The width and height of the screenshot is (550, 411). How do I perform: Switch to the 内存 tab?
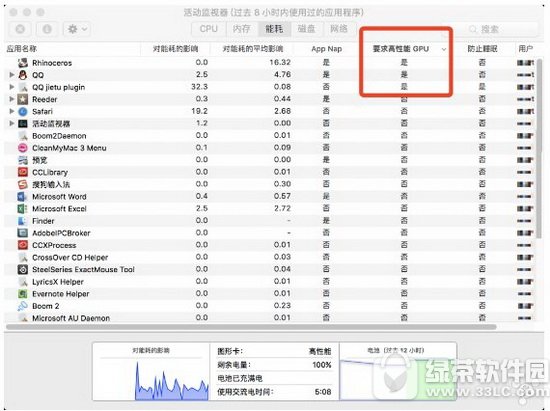(x=241, y=29)
